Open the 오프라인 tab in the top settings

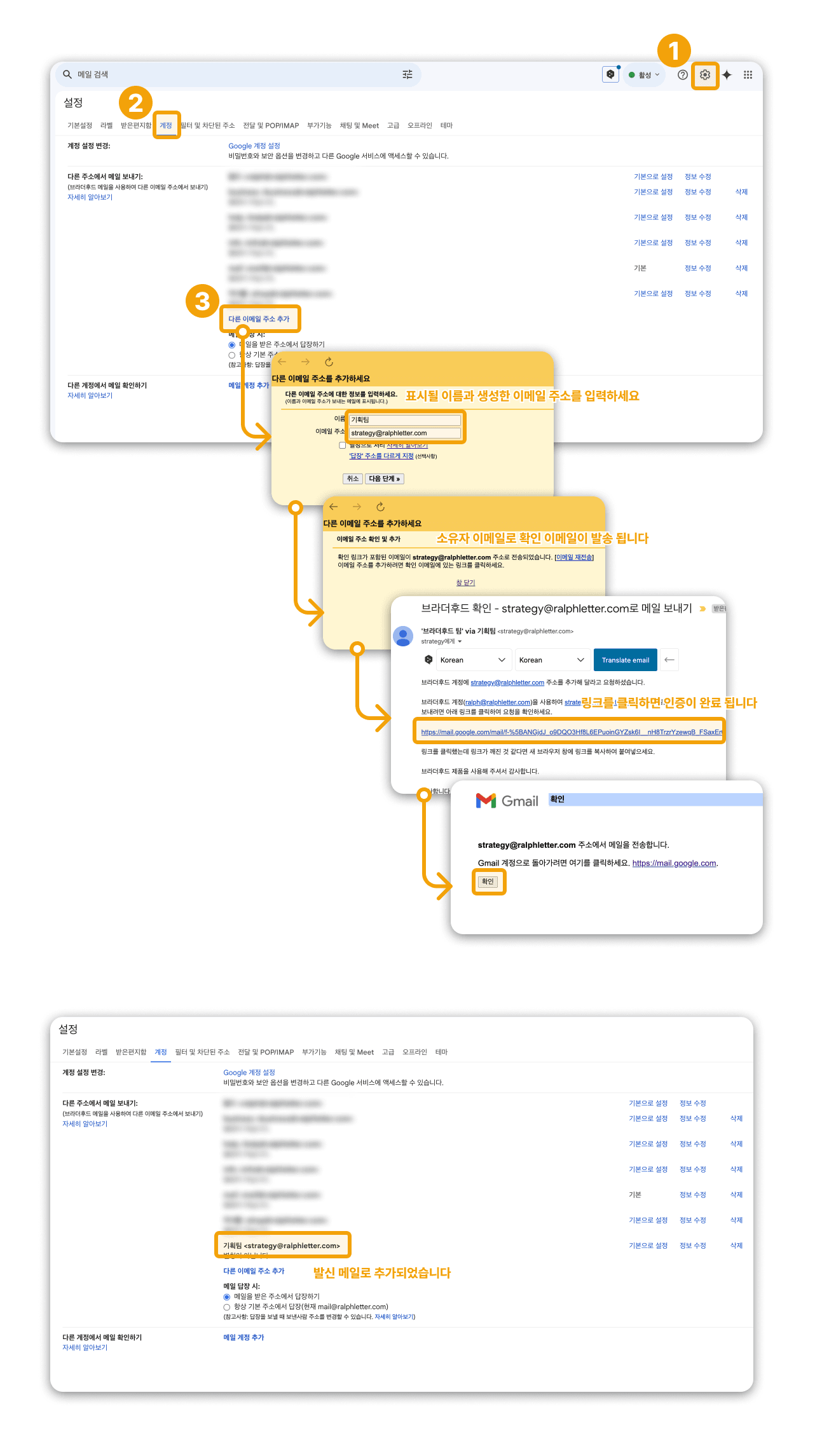[420, 125]
